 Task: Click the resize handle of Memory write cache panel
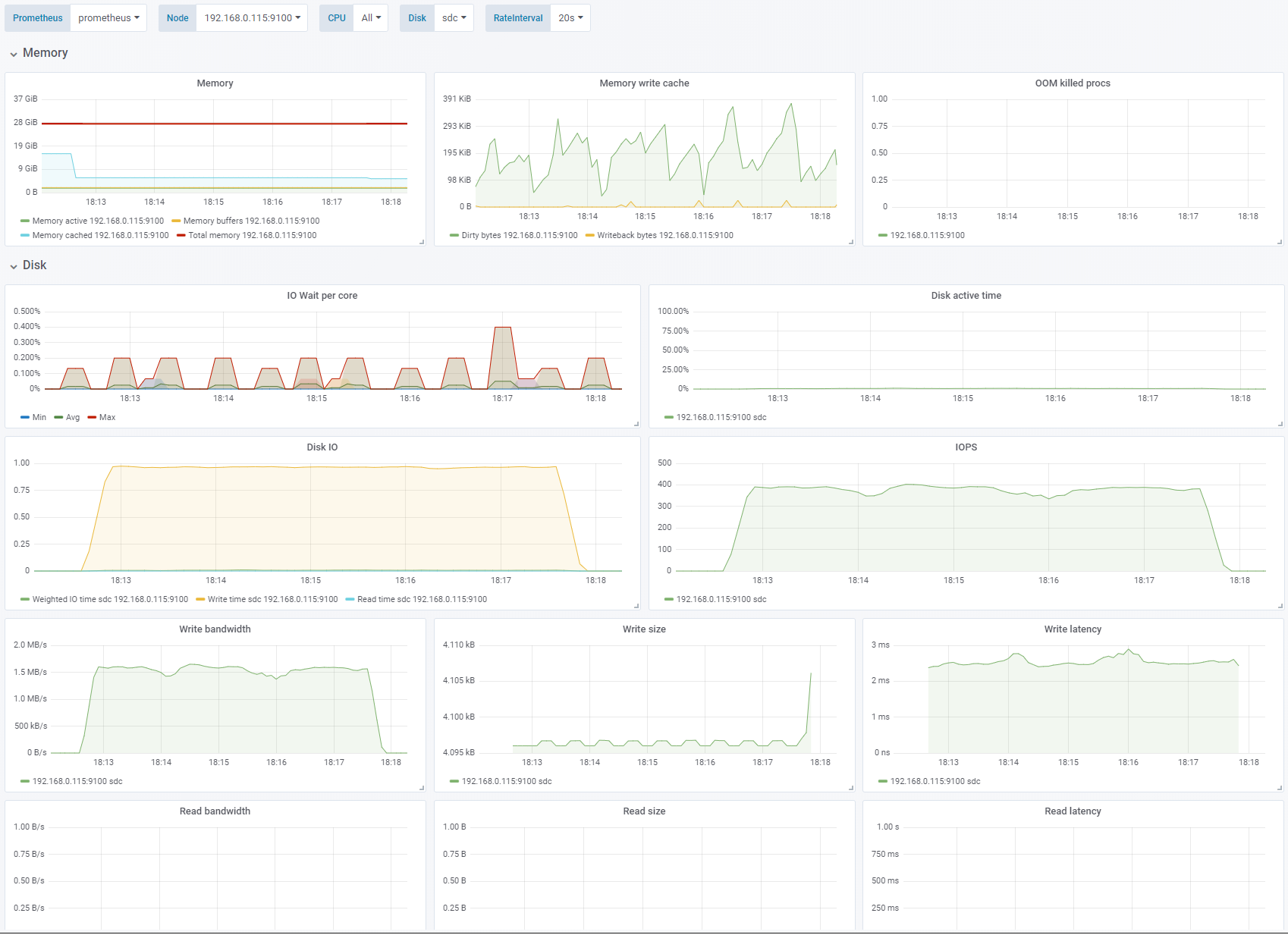click(851, 243)
